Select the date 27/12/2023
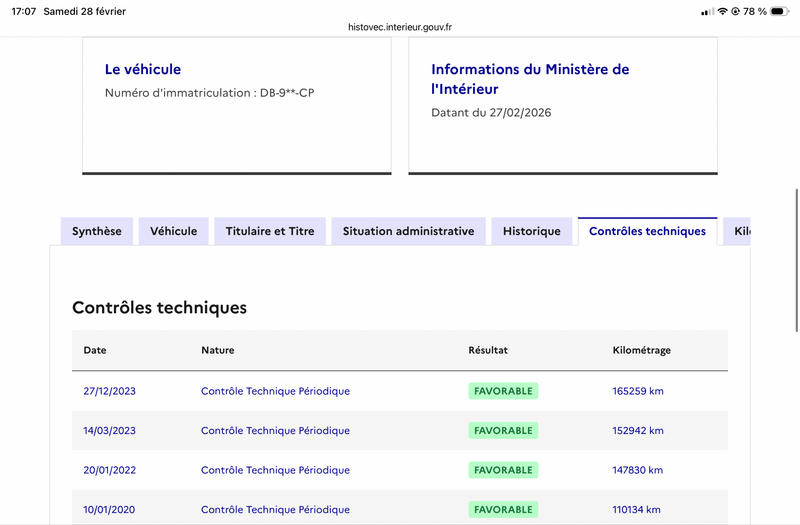Screen dimensions: 800x525 [110, 391]
